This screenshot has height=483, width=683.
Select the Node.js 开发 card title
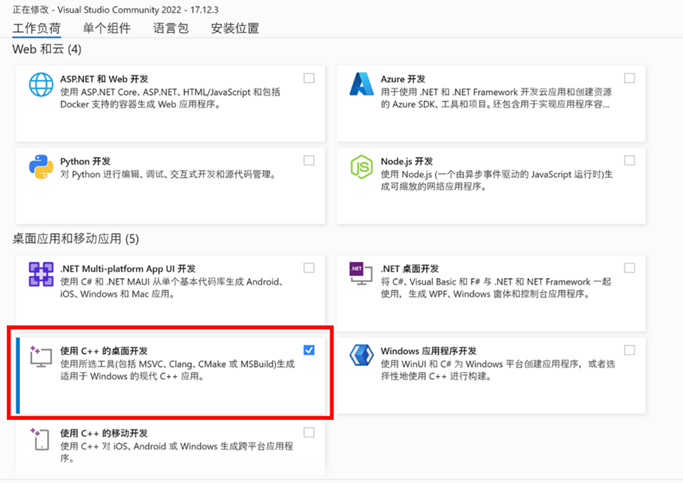pyautogui.click(x=407, y=161)
